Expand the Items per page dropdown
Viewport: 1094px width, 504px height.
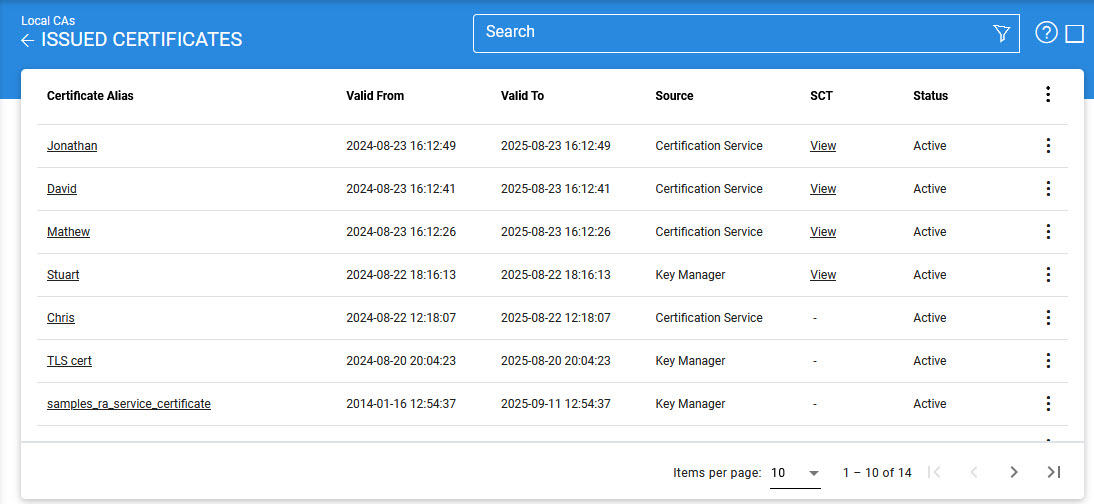coord(795,472)
